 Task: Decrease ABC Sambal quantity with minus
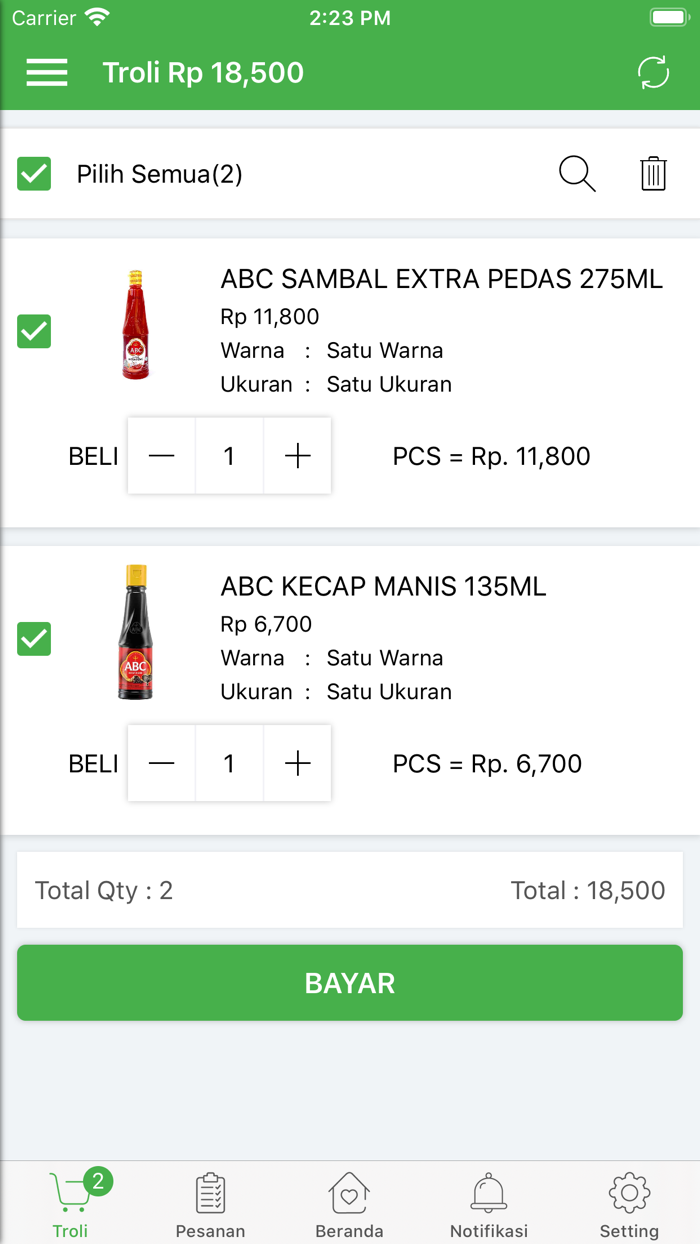(x=161, y=456)
